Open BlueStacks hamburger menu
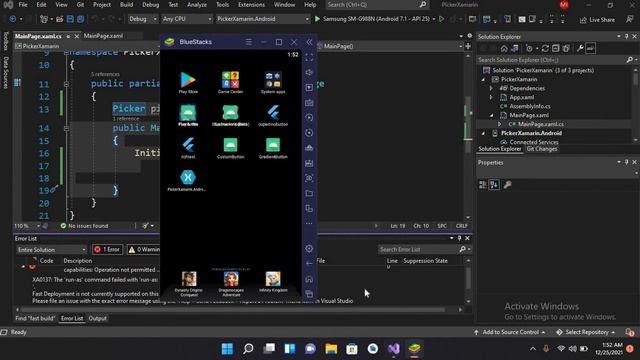The width and height of the screenshot is (640, 360). [x=249, y=42]
